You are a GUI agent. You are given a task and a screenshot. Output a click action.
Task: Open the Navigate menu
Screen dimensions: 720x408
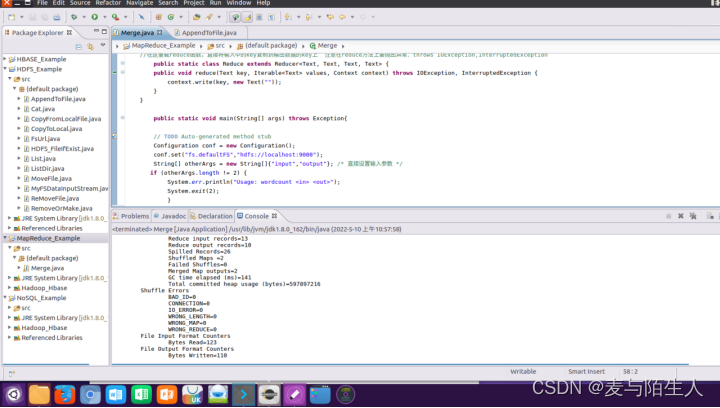coord(140,3)
